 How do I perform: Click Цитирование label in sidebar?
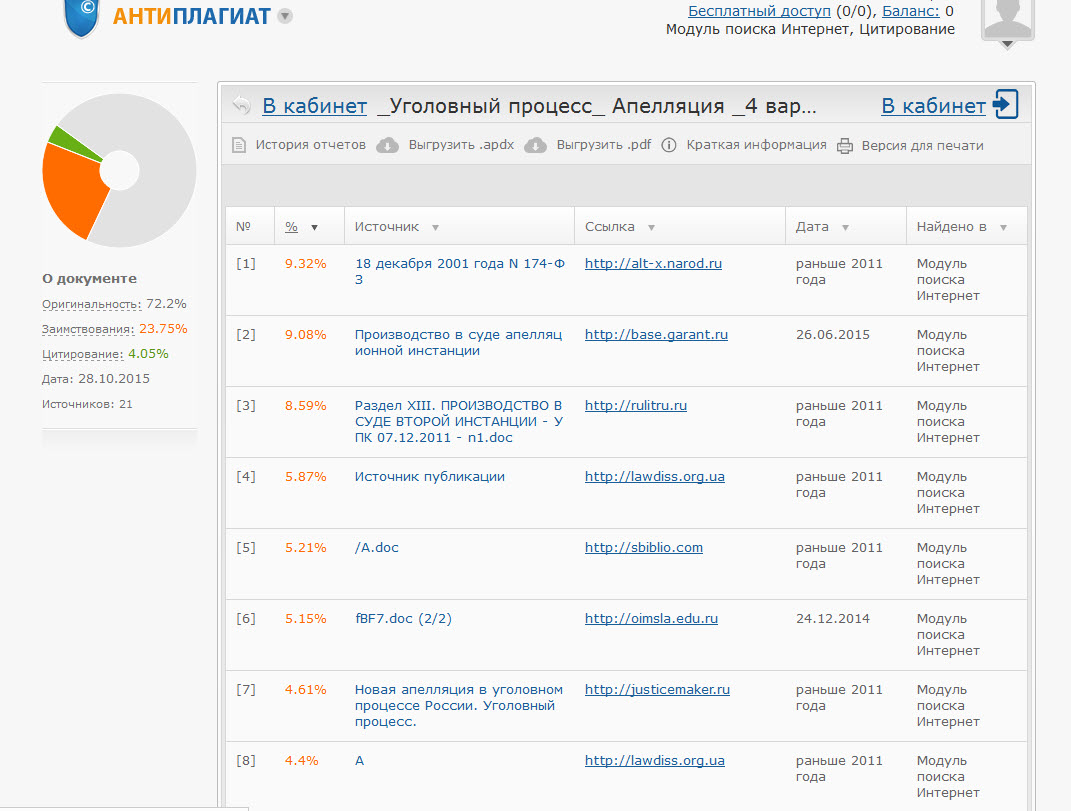point(83,354)
